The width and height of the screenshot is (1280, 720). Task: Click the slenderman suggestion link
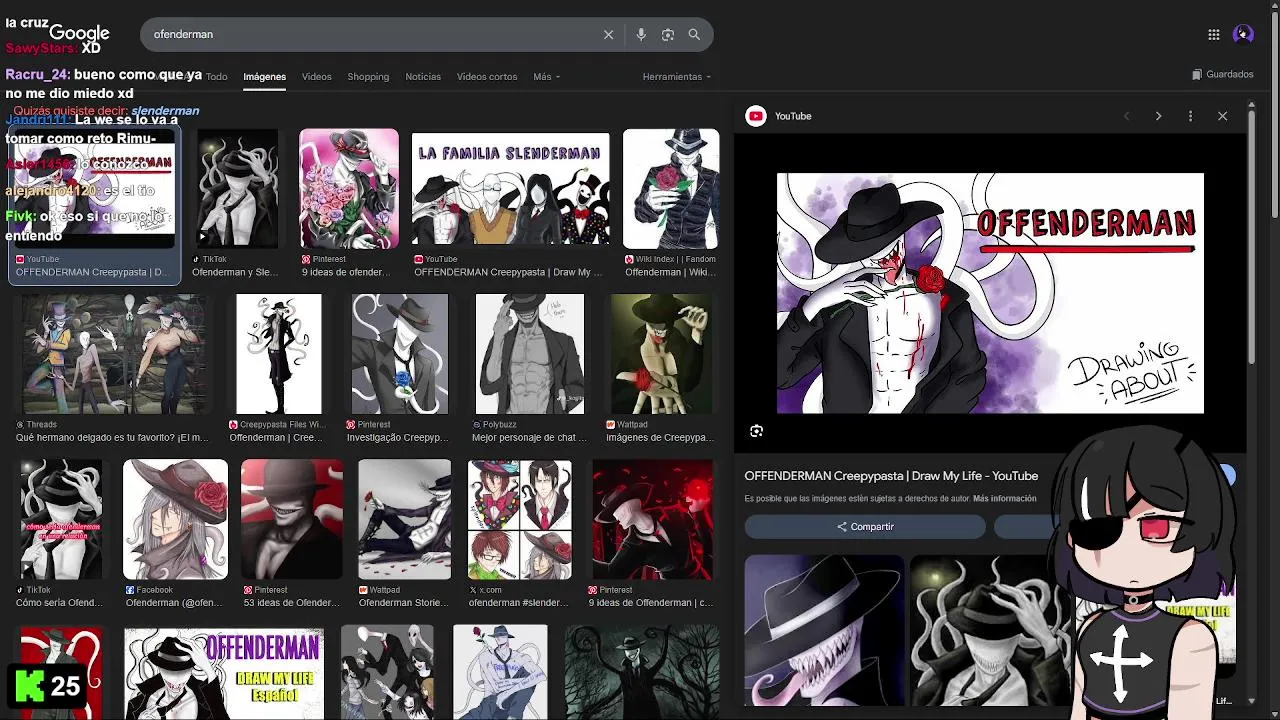(165, 111)
